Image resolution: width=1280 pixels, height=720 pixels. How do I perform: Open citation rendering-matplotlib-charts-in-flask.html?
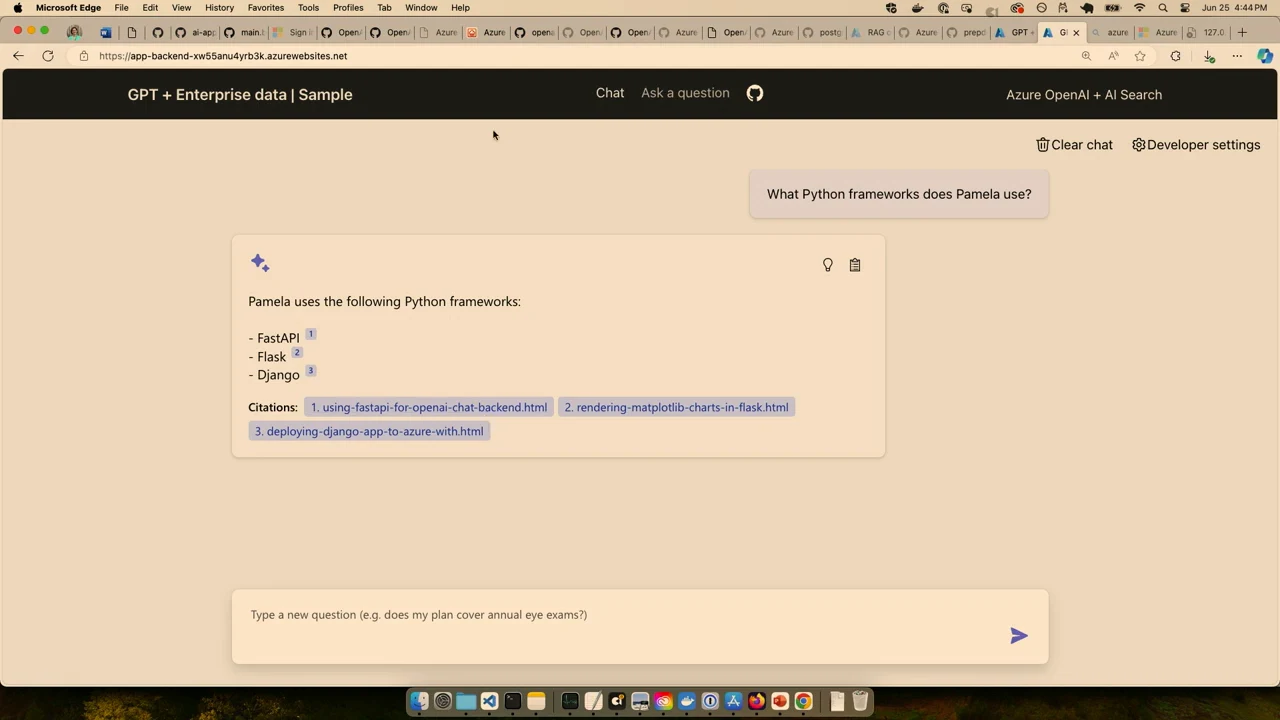(676, 407)
